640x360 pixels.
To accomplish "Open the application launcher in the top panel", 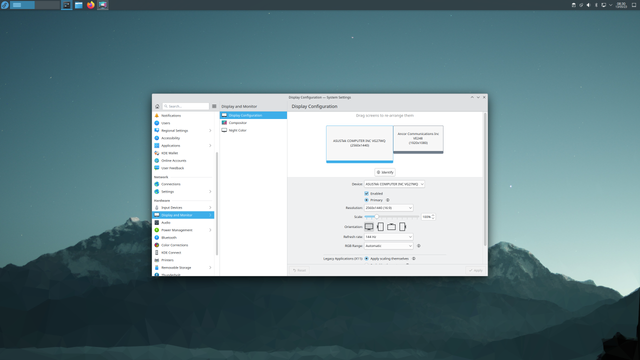I will (x=4, y=5).
